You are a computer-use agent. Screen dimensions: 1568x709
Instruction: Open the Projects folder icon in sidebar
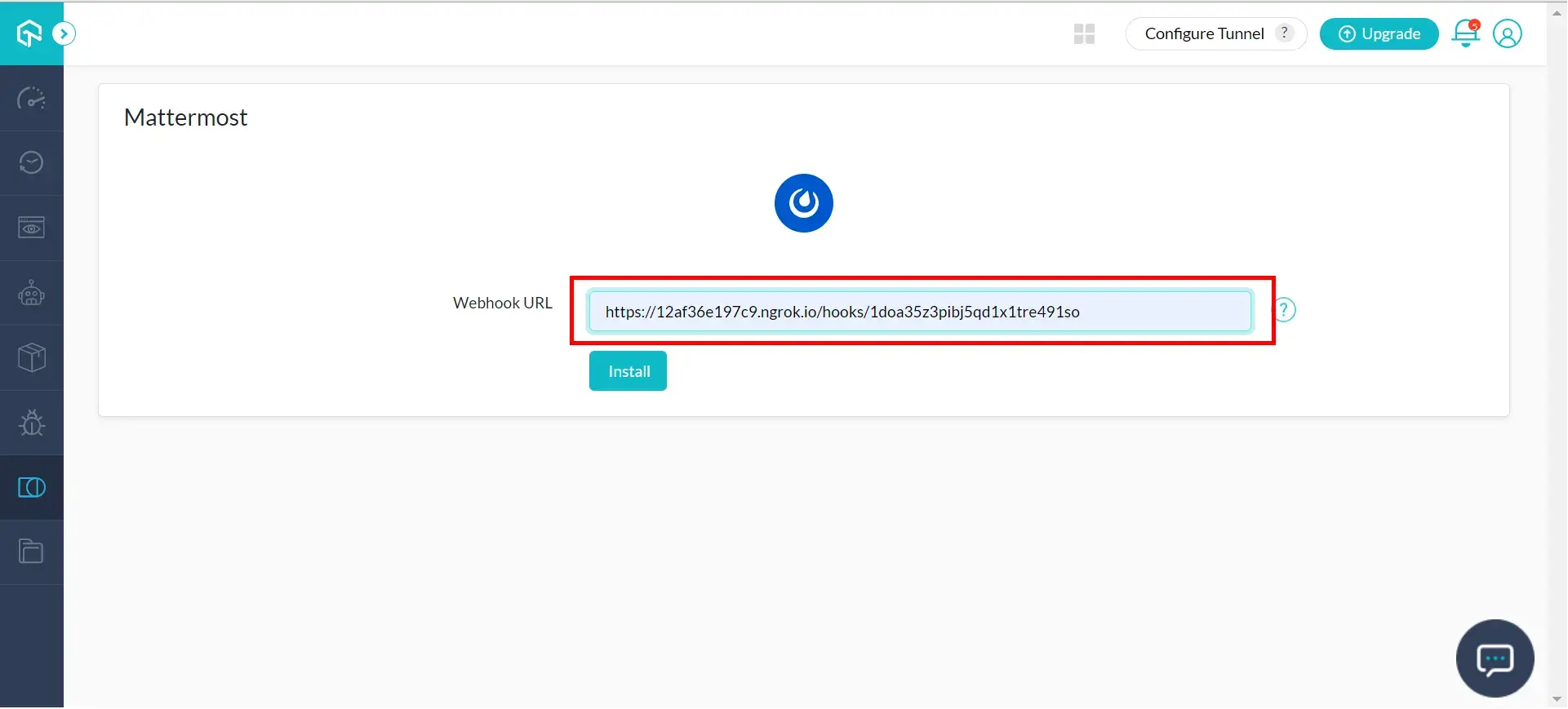[31, 552]
